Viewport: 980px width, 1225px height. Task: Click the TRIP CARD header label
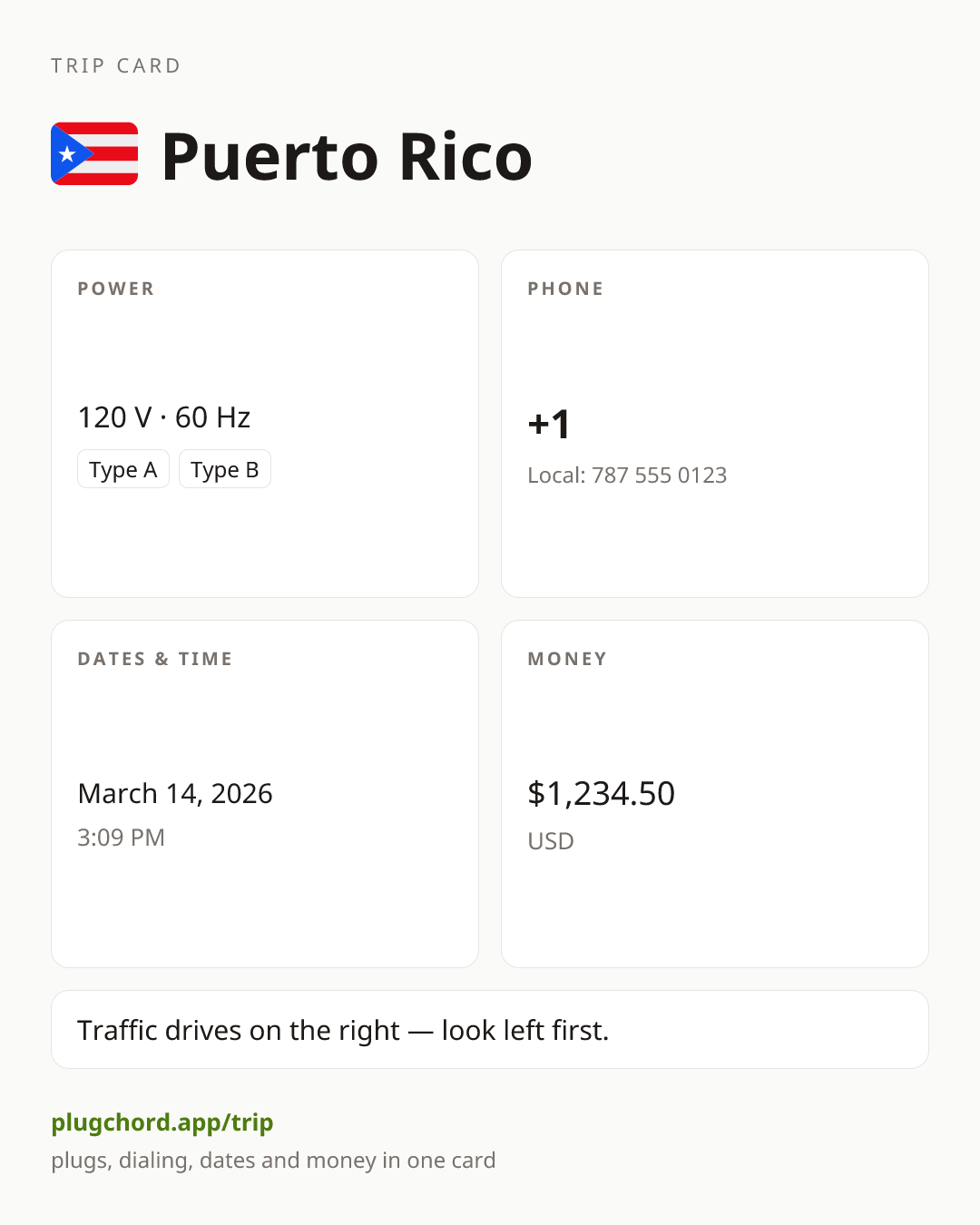coord(116,65)
